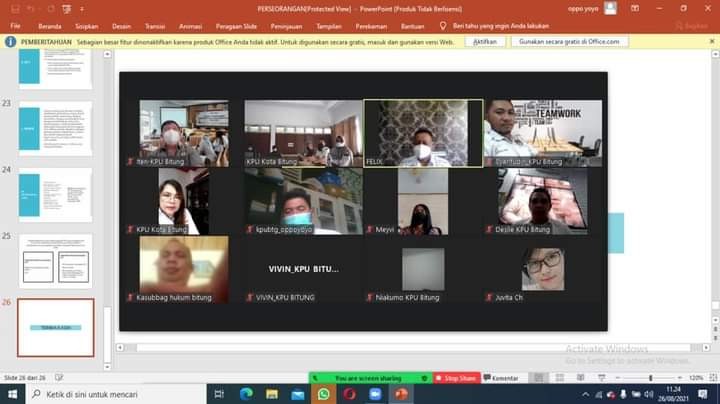
Task: Open the File menu
Action: pos(15,25)
